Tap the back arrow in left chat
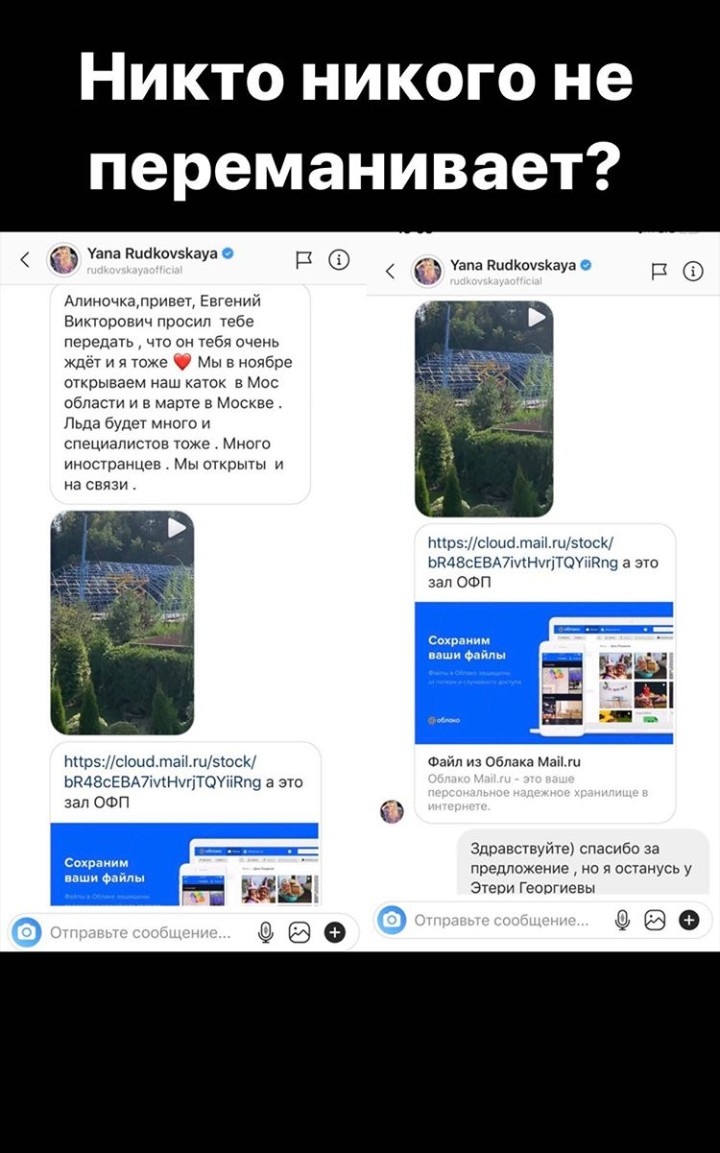 pyautogui.click(x=25, y=259)
